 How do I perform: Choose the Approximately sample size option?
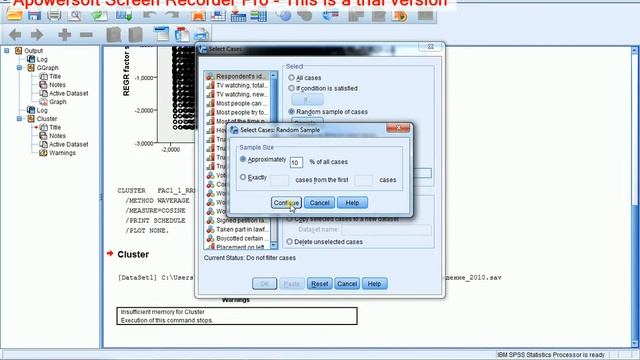coord(243,159)
